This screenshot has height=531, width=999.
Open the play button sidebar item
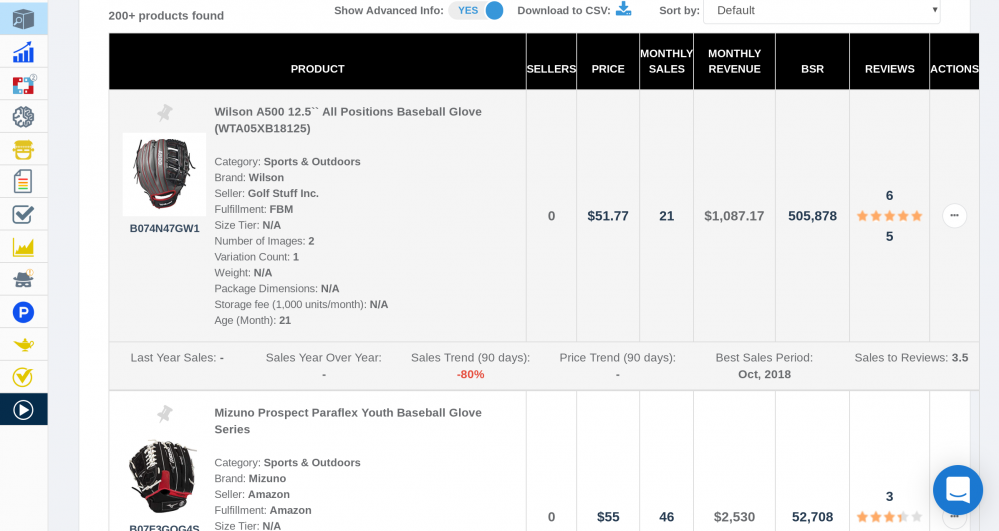coord(23,410)
